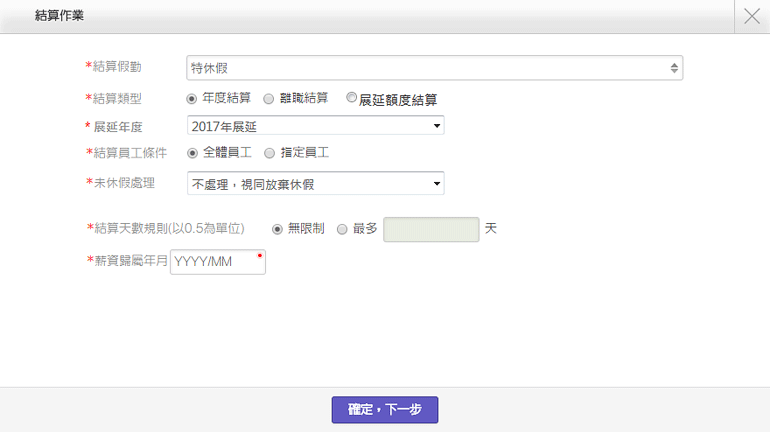Choose the 最多 radio option
Image resolution: width=770 pixels, height=432 pixels.
pos(342,229)
